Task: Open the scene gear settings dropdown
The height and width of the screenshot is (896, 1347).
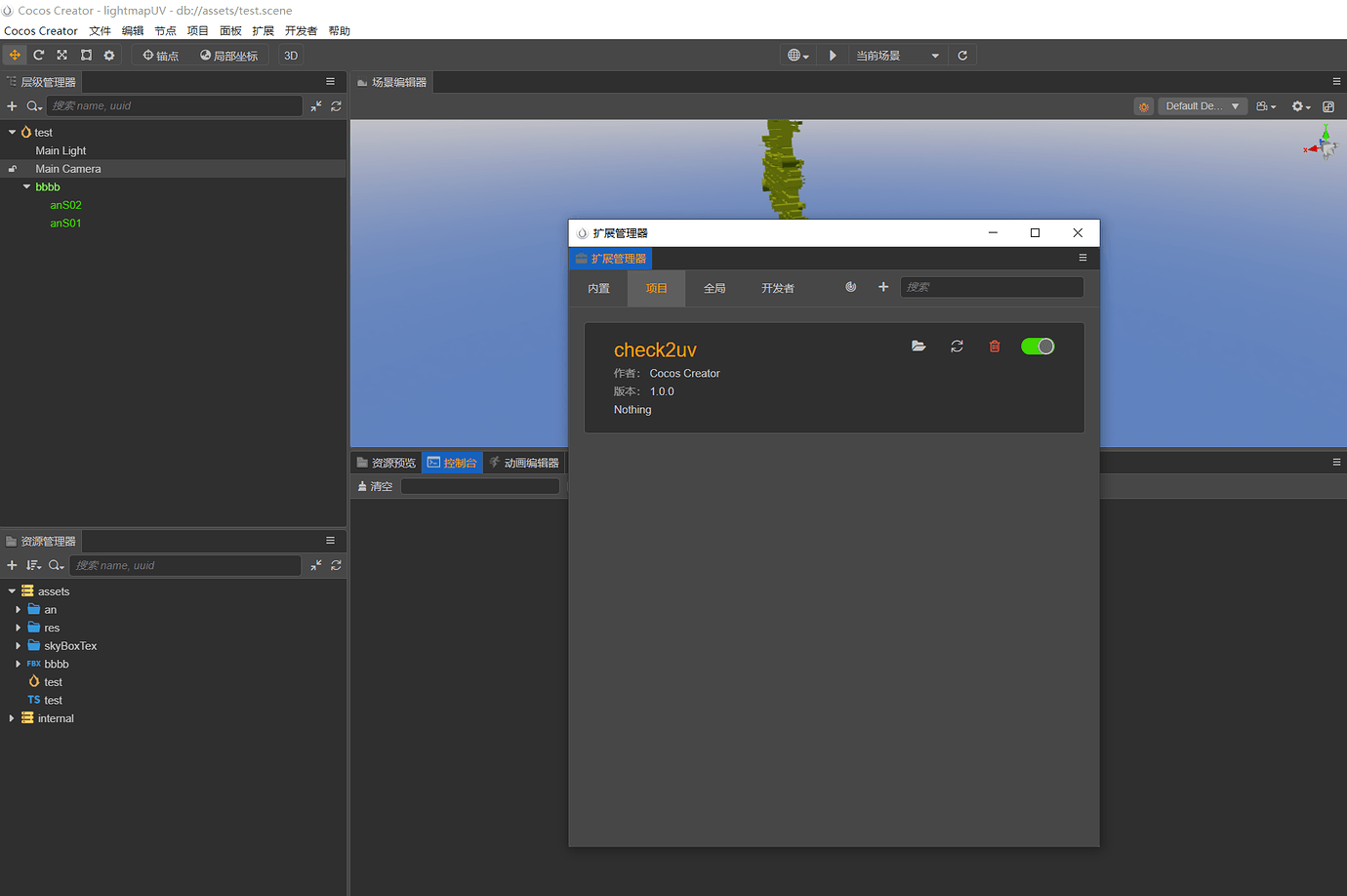Action: (x=1301, y=106)
